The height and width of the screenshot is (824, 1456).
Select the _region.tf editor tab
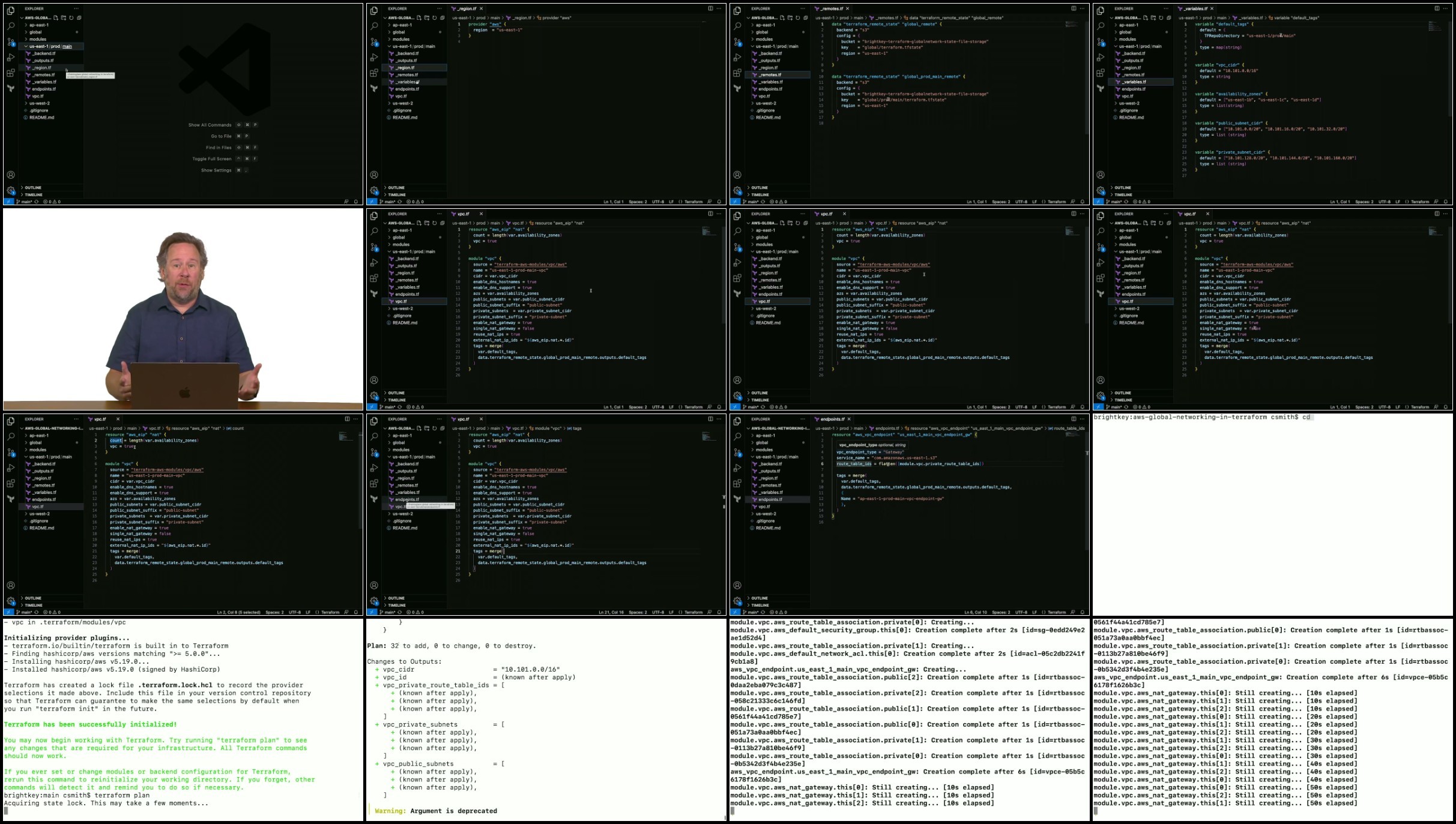pos(466,8)
